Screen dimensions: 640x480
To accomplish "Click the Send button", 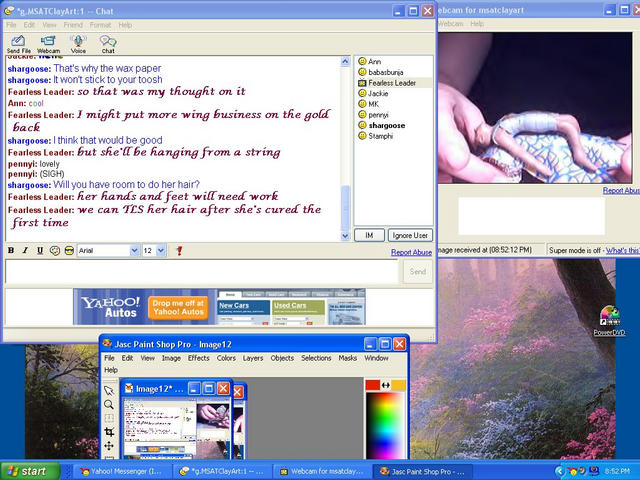I will [418, 271].
